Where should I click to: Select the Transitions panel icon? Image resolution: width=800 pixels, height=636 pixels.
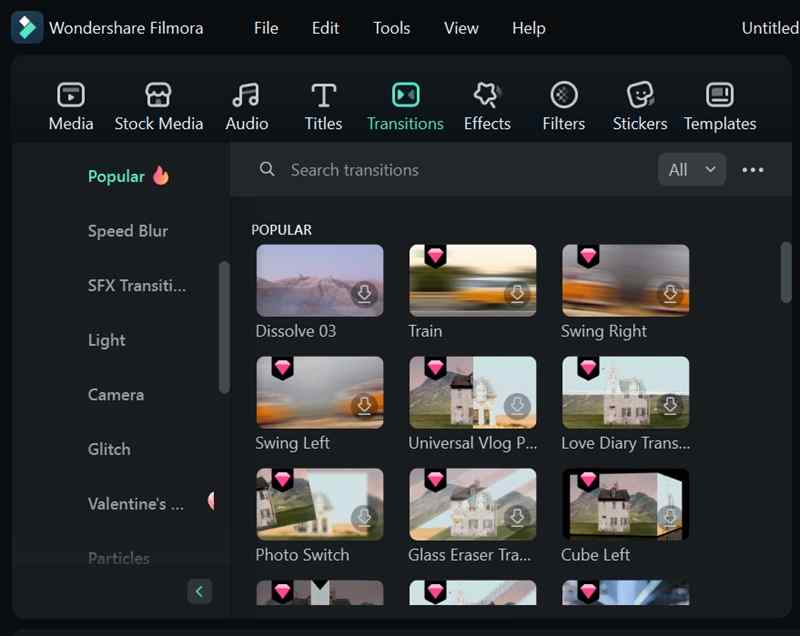click(406, 95)
